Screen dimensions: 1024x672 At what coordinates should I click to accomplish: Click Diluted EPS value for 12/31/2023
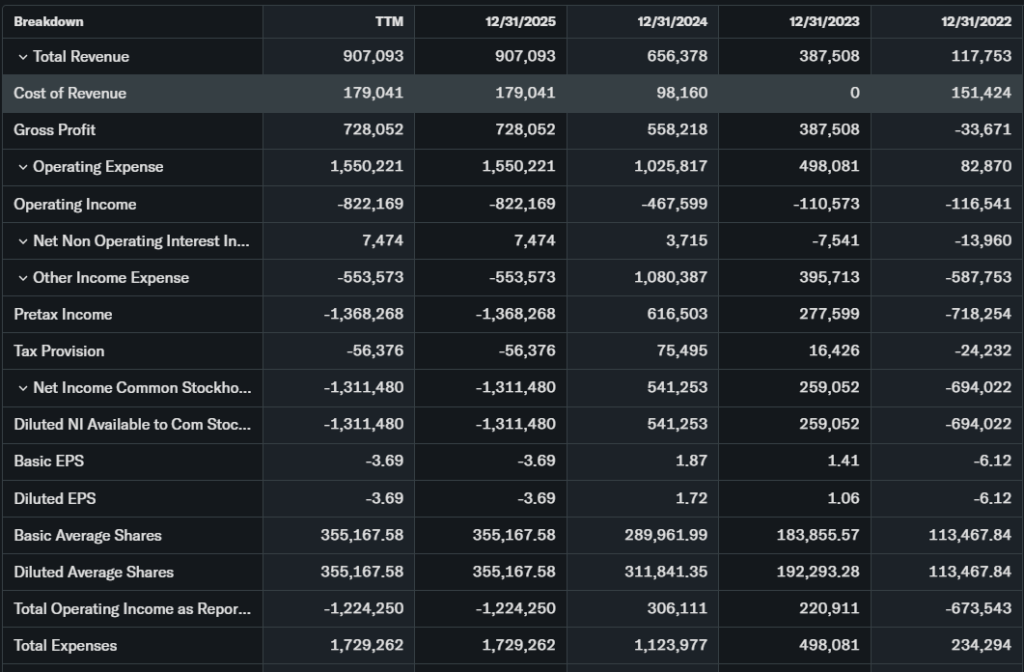(x=839, y=498)
